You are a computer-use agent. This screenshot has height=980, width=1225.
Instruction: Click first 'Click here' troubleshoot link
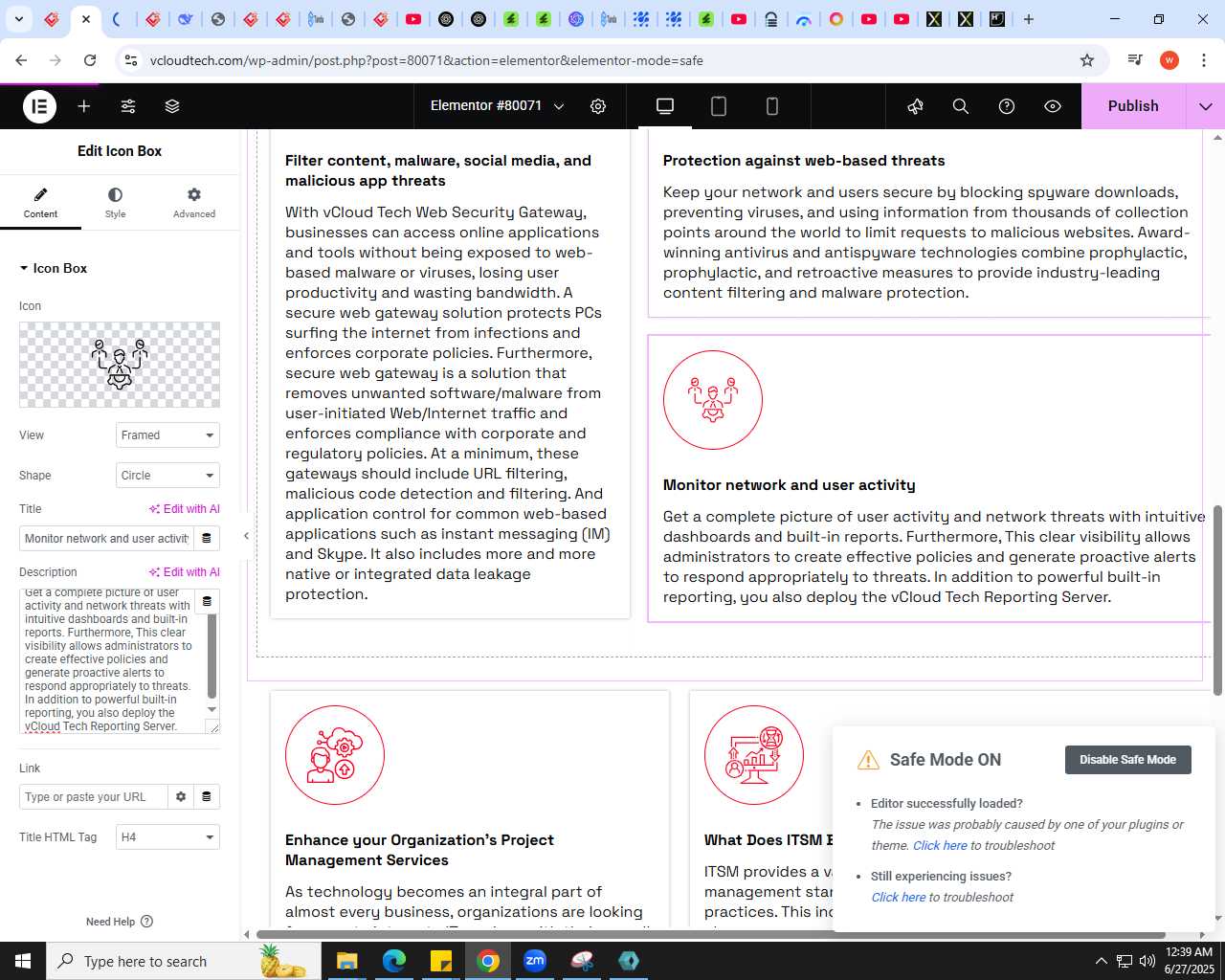[940, 845]
